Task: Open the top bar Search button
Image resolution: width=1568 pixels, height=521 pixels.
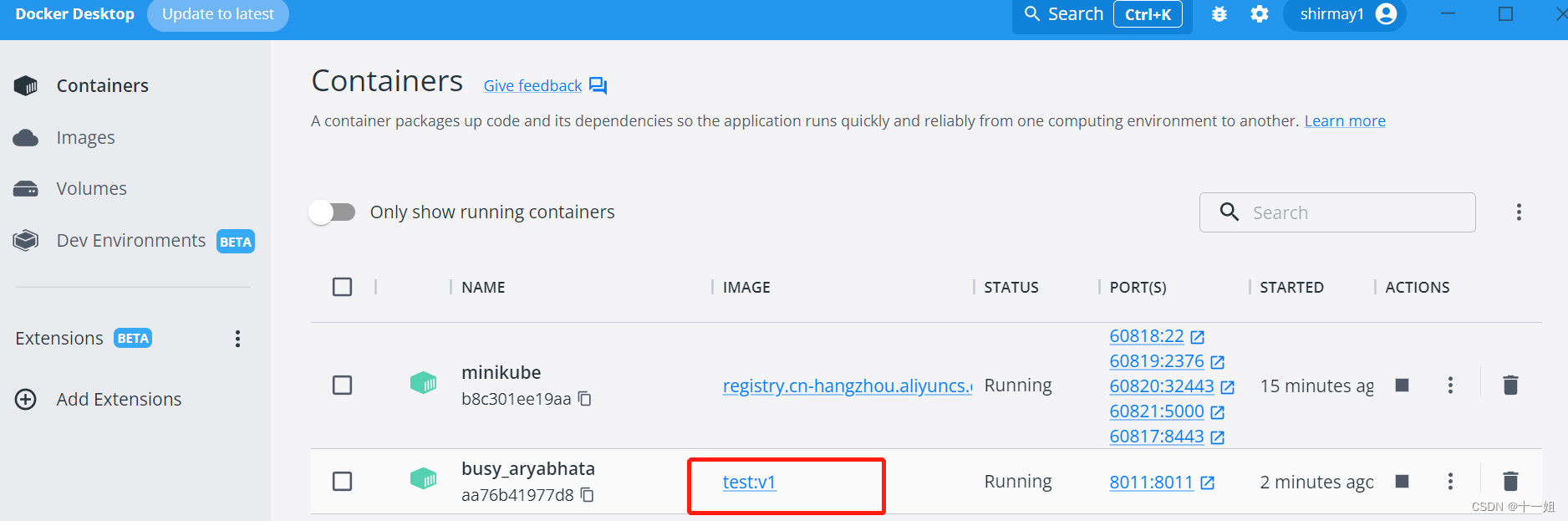Action: pyautogui.click(x=1102, y=14)
